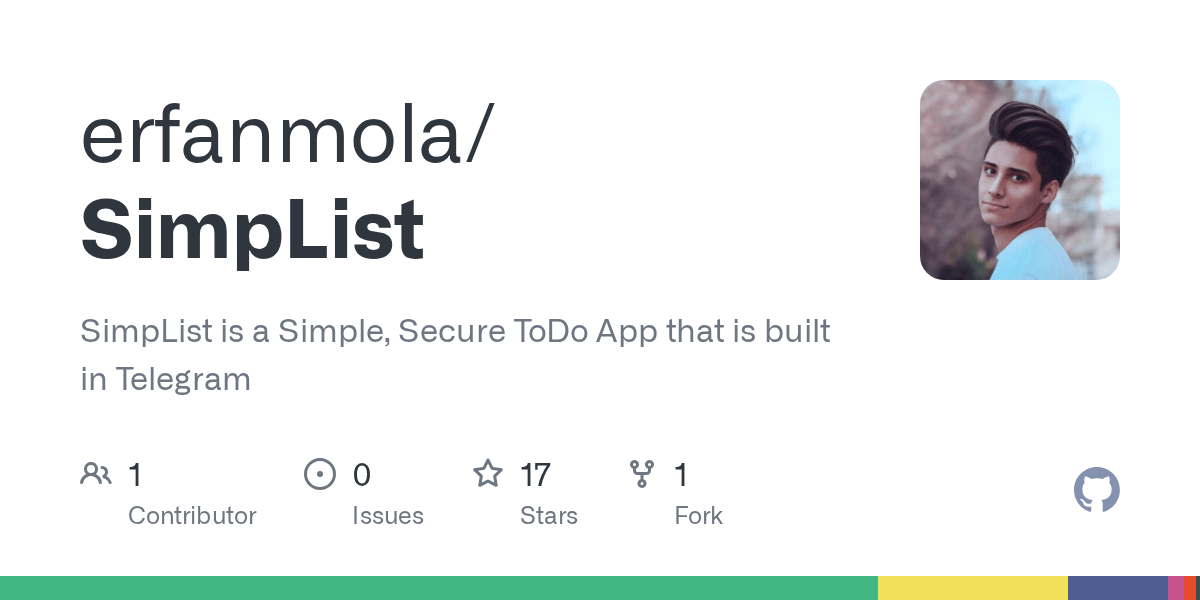Click the GitHub Octocat logo

click(x=1097, y=490)
